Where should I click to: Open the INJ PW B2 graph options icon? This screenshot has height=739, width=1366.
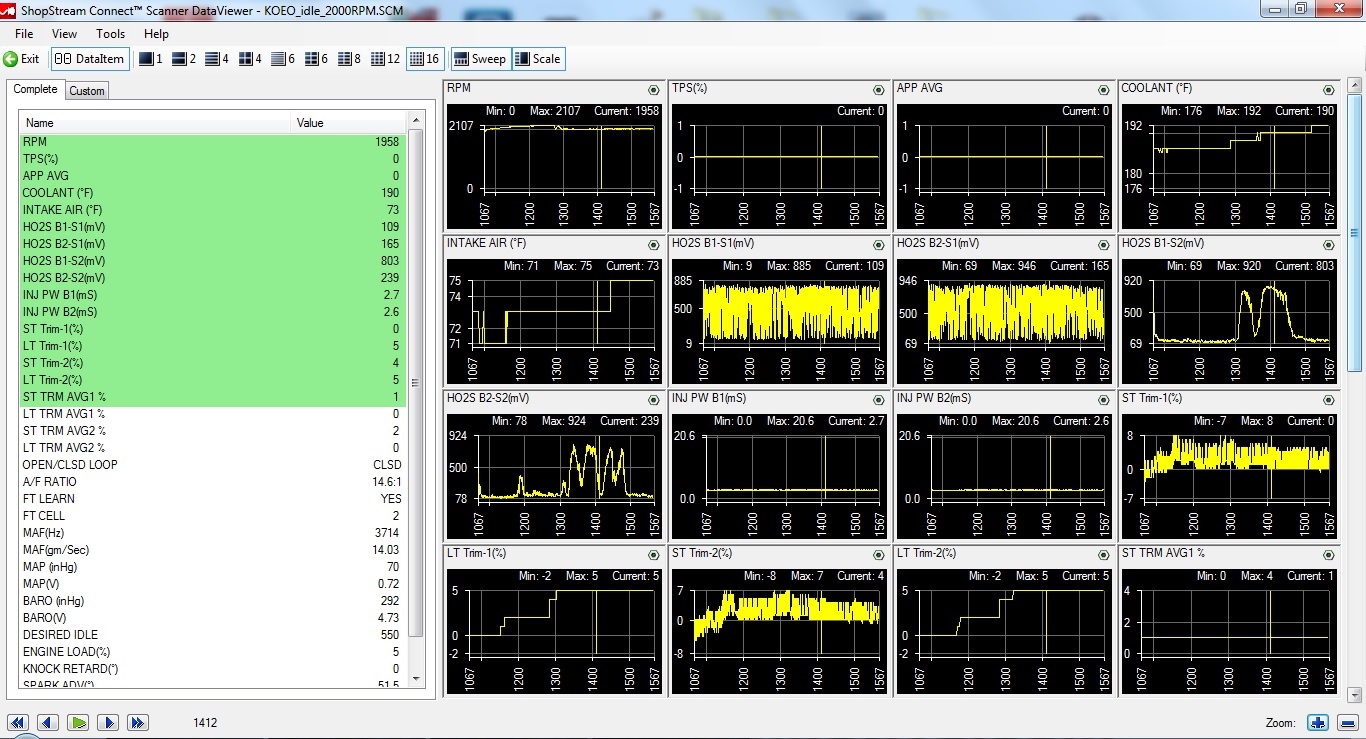[1104, 400]
